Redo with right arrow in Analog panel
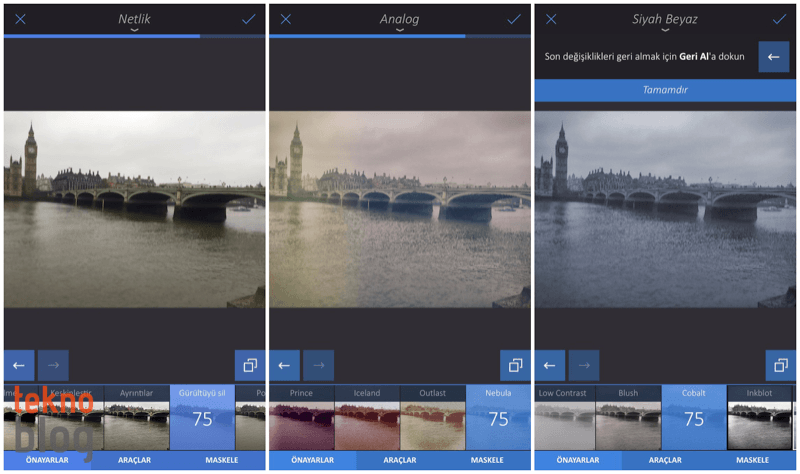This screenshot has height=474, width=800. [318, 365]
